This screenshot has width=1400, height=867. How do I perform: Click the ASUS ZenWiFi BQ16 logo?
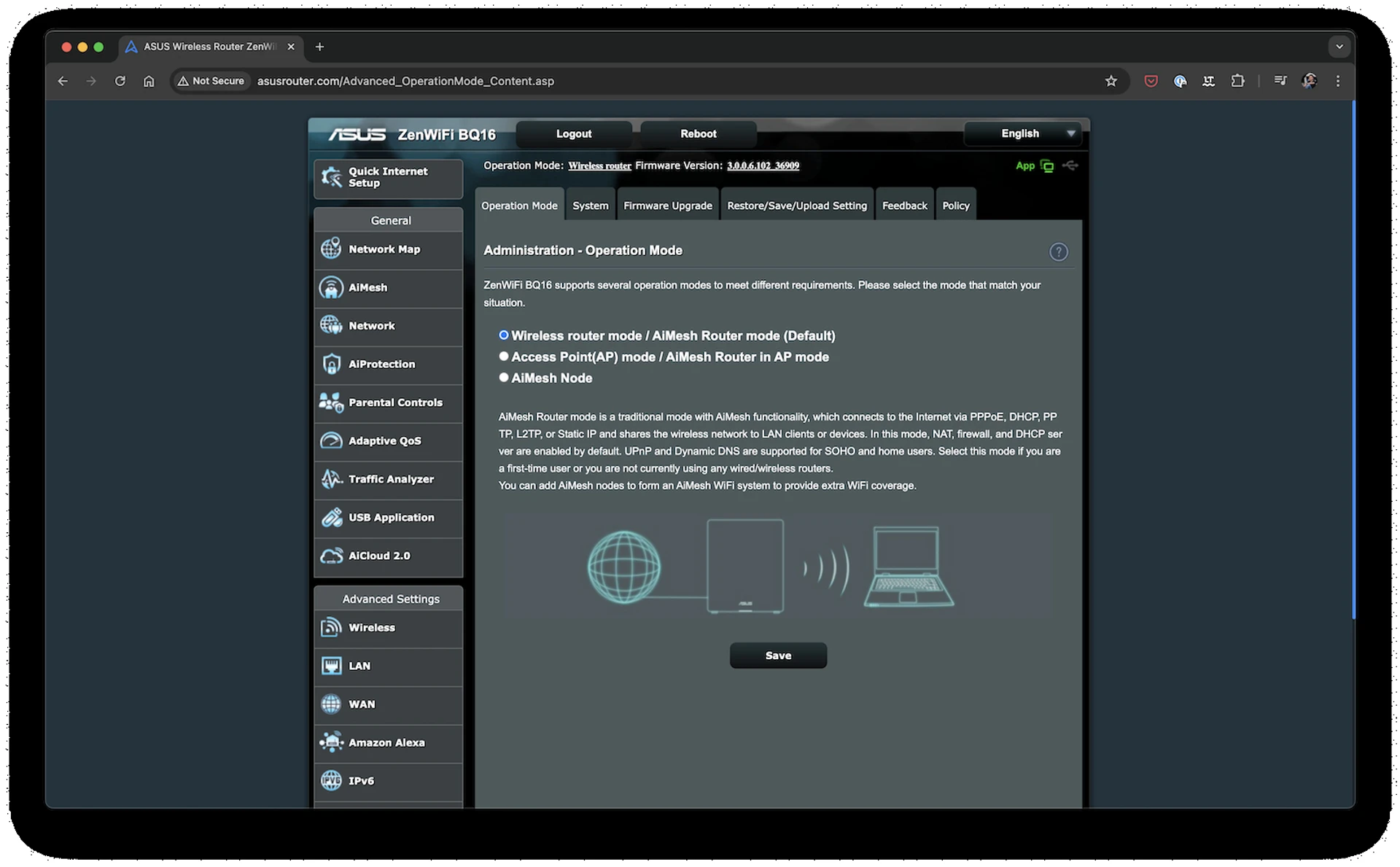click(412, 135)
